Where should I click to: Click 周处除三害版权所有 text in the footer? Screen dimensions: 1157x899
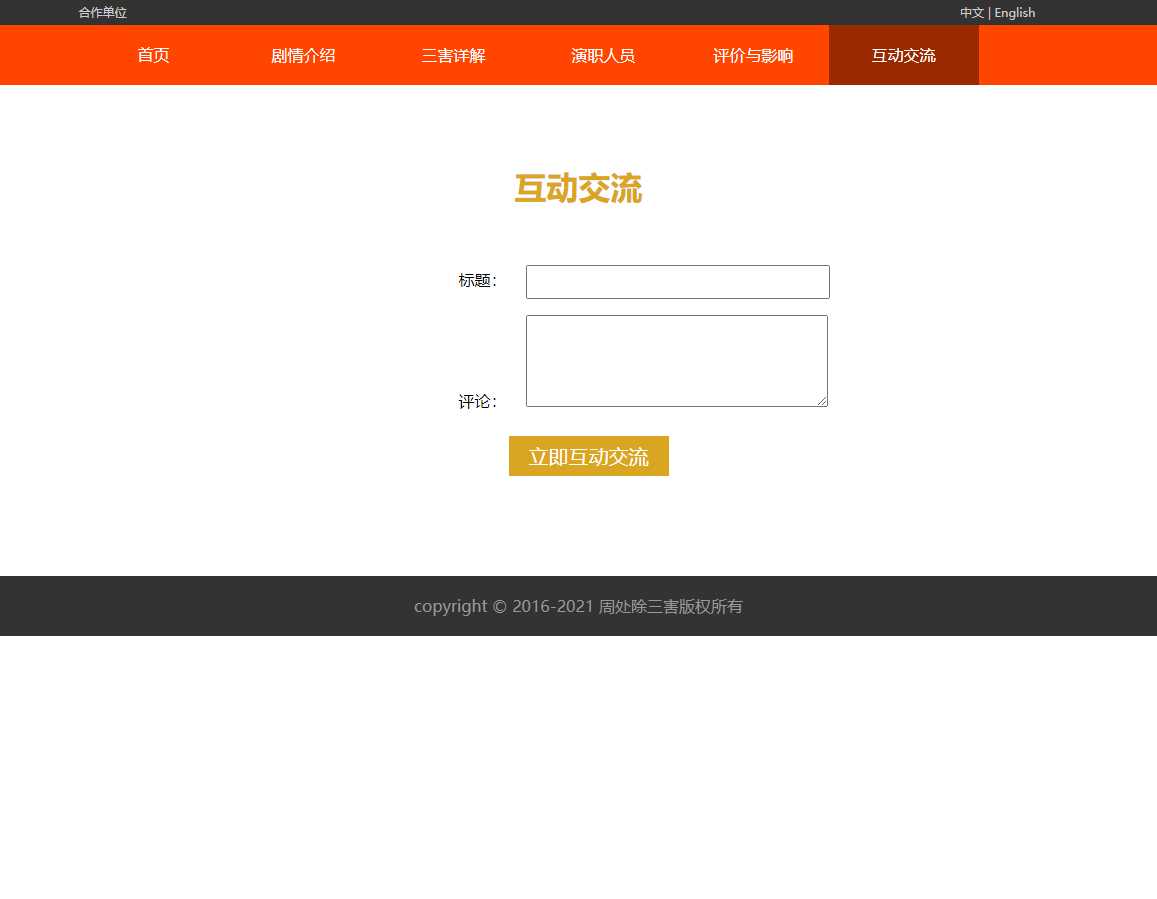[670, 606]
